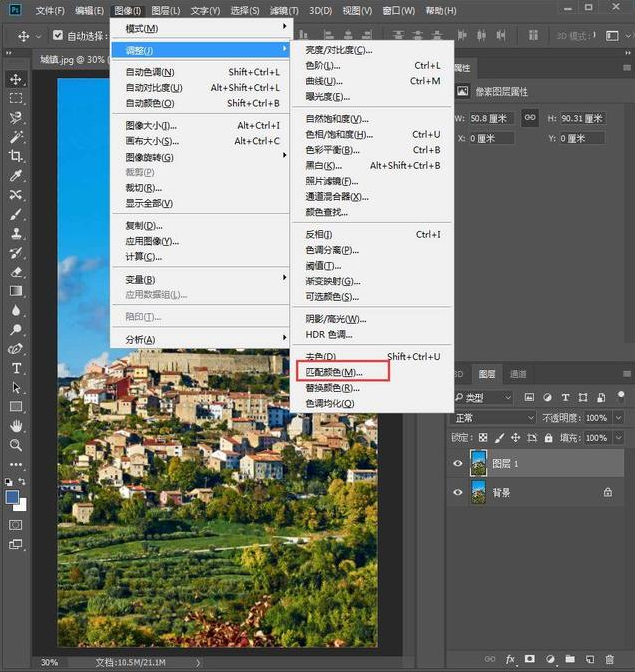Select the Horizontal Type tool

tap(16, 368)
